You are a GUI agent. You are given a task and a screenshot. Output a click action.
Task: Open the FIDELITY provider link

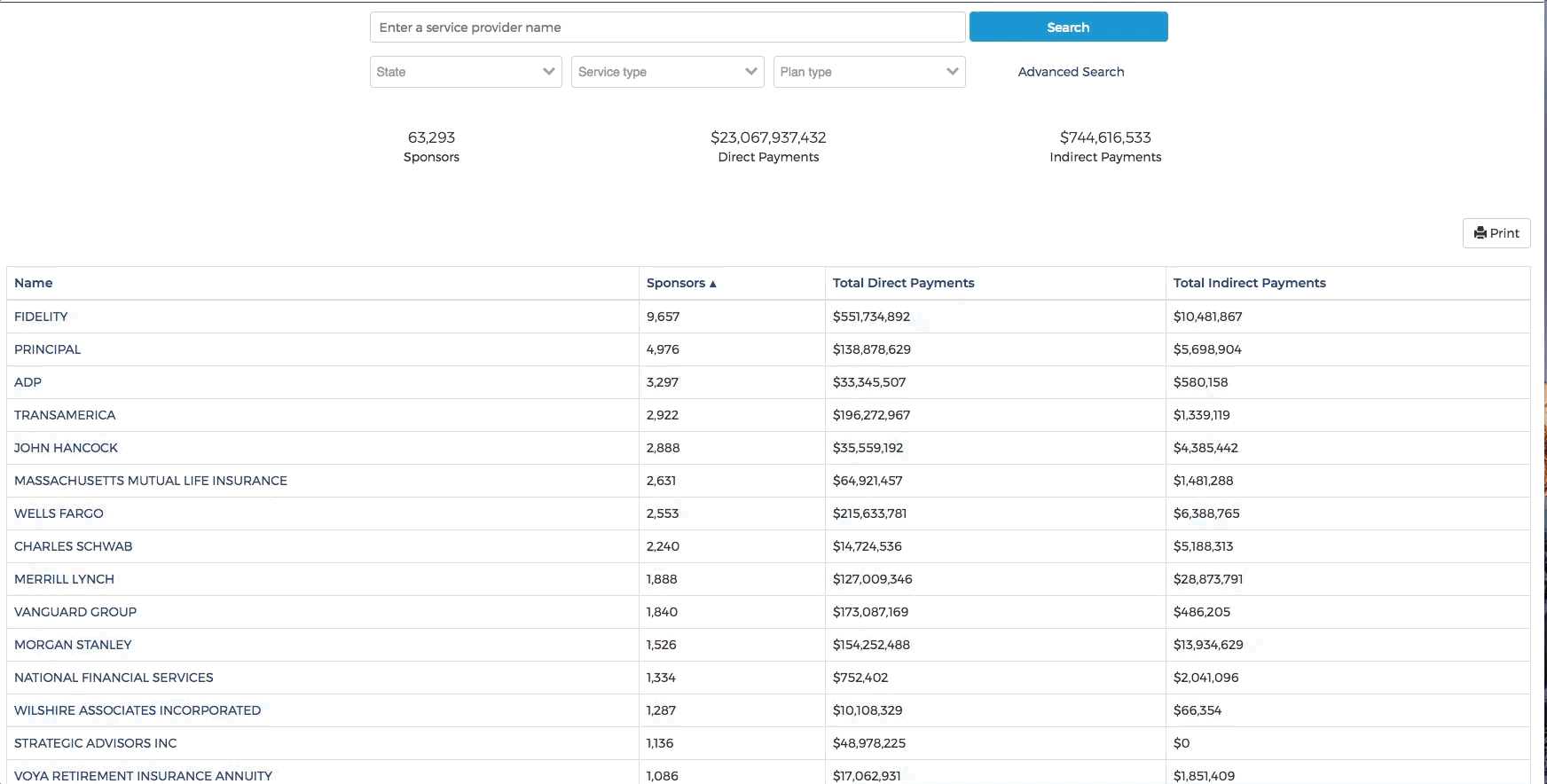pyautogui.click(x=41, y=317)
